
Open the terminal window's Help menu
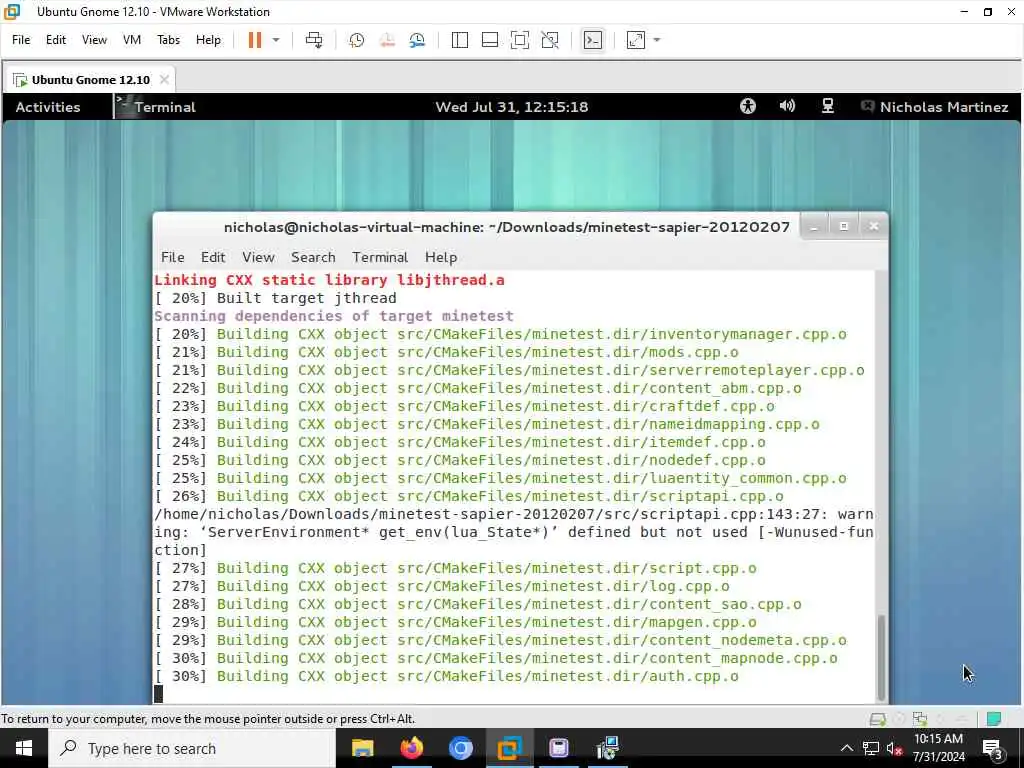click(441, 257)
